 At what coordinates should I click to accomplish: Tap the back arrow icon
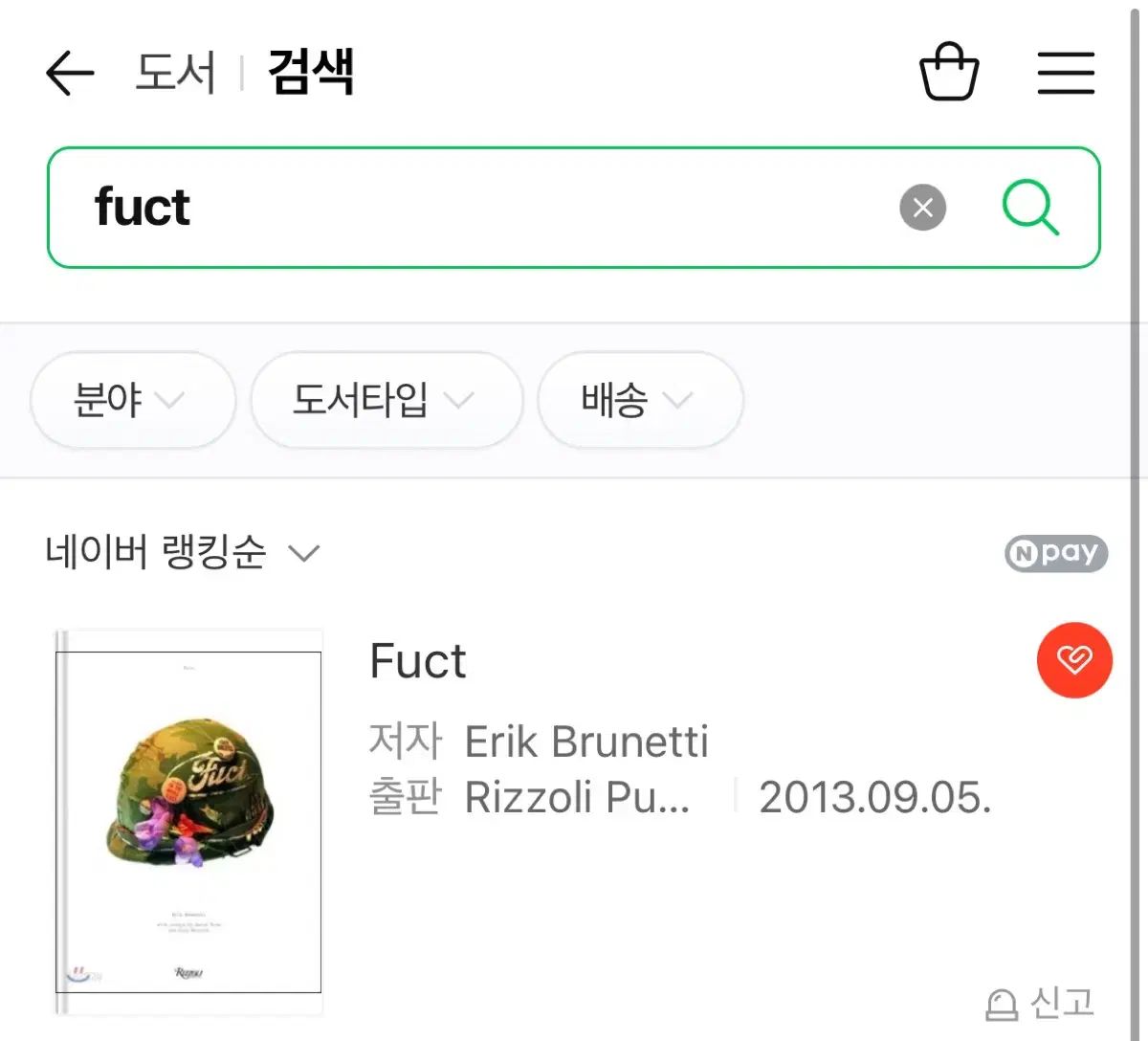tap(70, 73)
